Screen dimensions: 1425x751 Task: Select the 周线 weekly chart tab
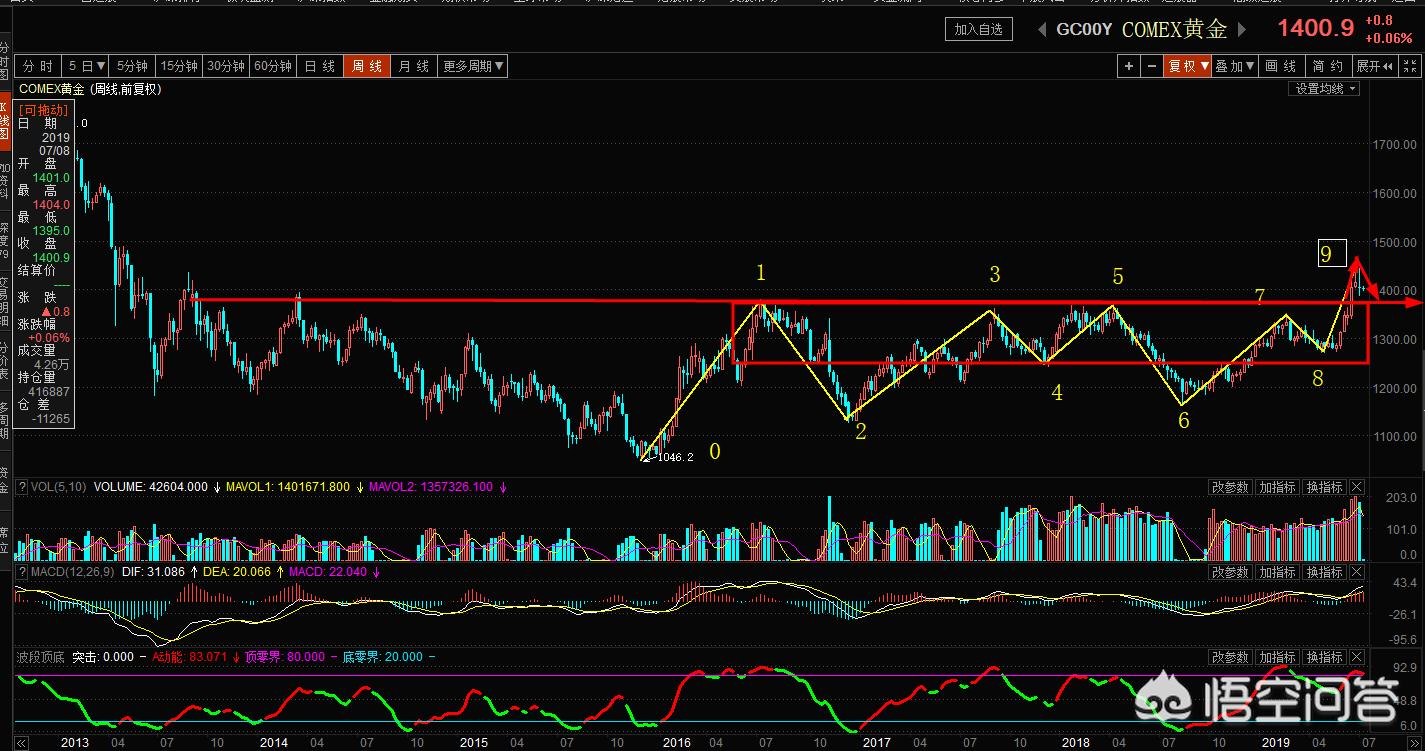(x=367, y=66)
